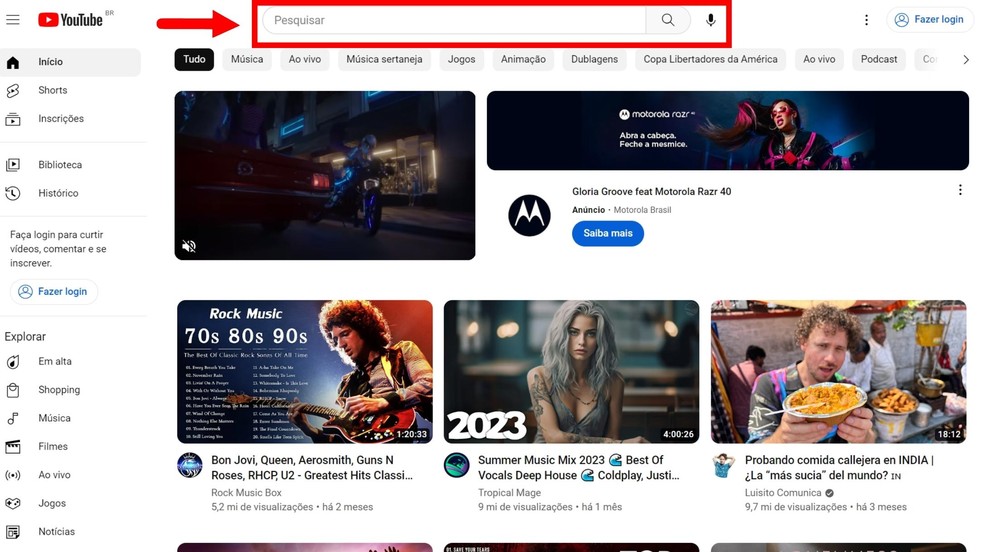Viewport: 984px width, 552px height.
Task: Select the Música filter chip
Action: tap(247, 60)
